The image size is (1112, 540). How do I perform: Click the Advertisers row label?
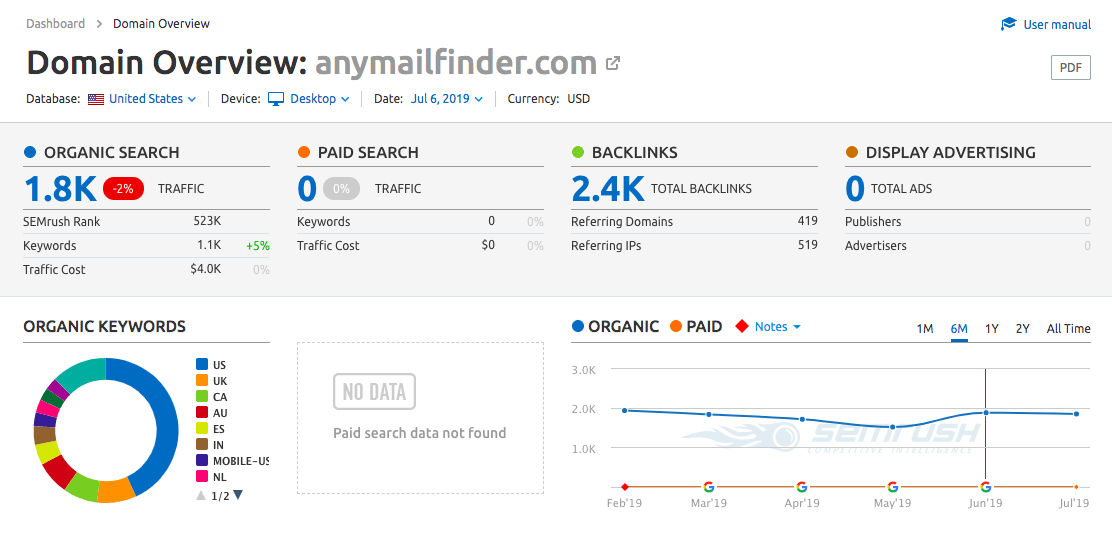click(x=876, y=246)
